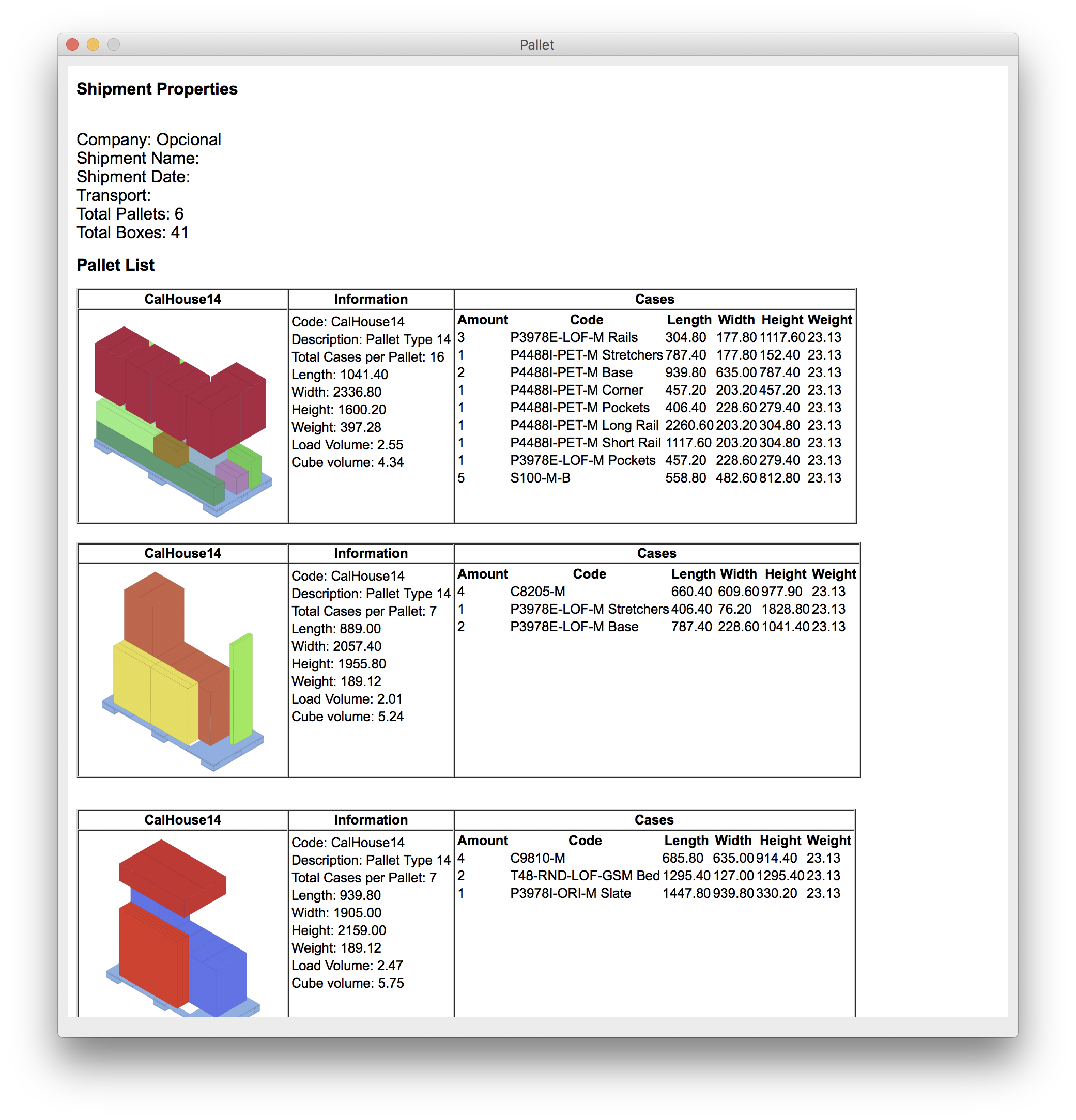
Task: Click 'Load Volume: 2.47' text
Action: point(347,966)
